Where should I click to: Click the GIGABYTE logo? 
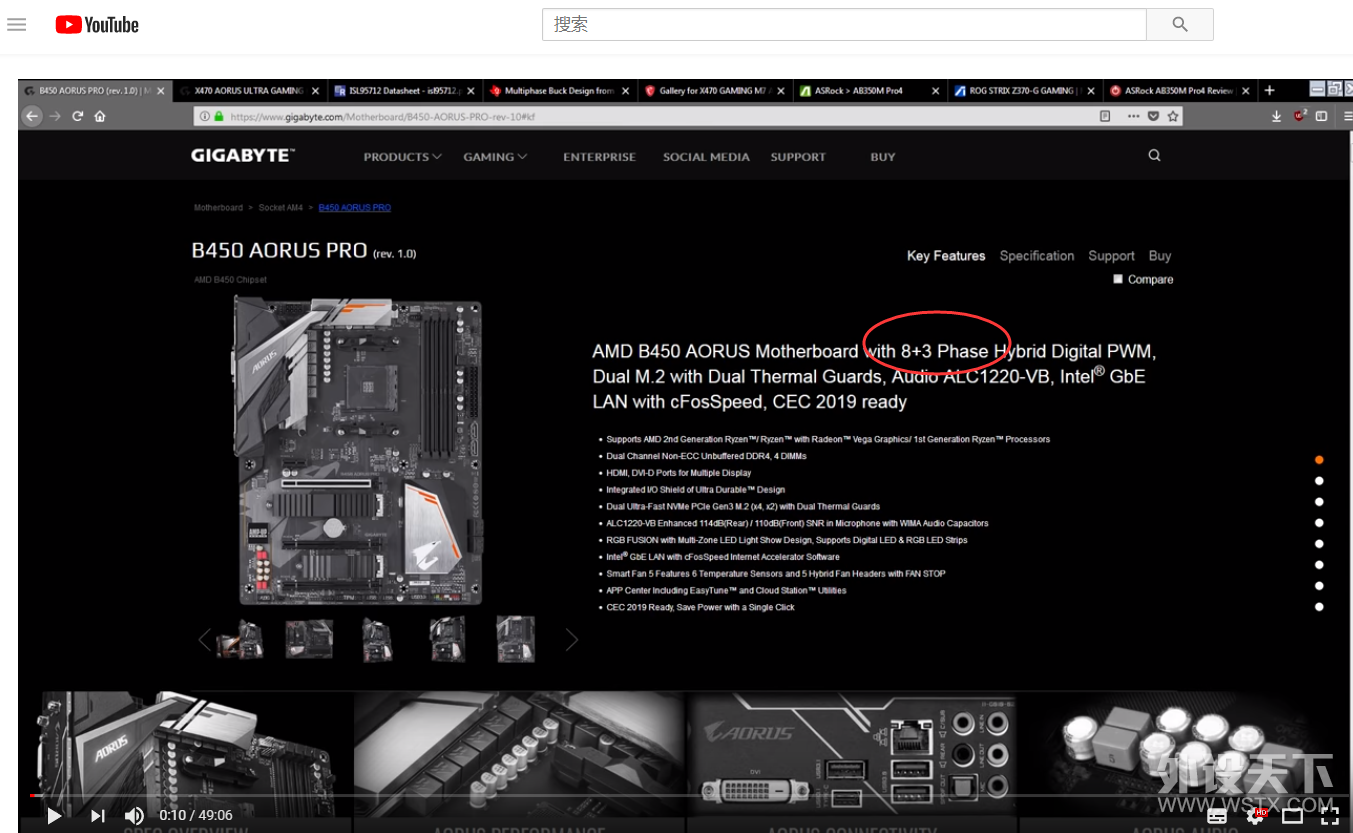[243, 156]
